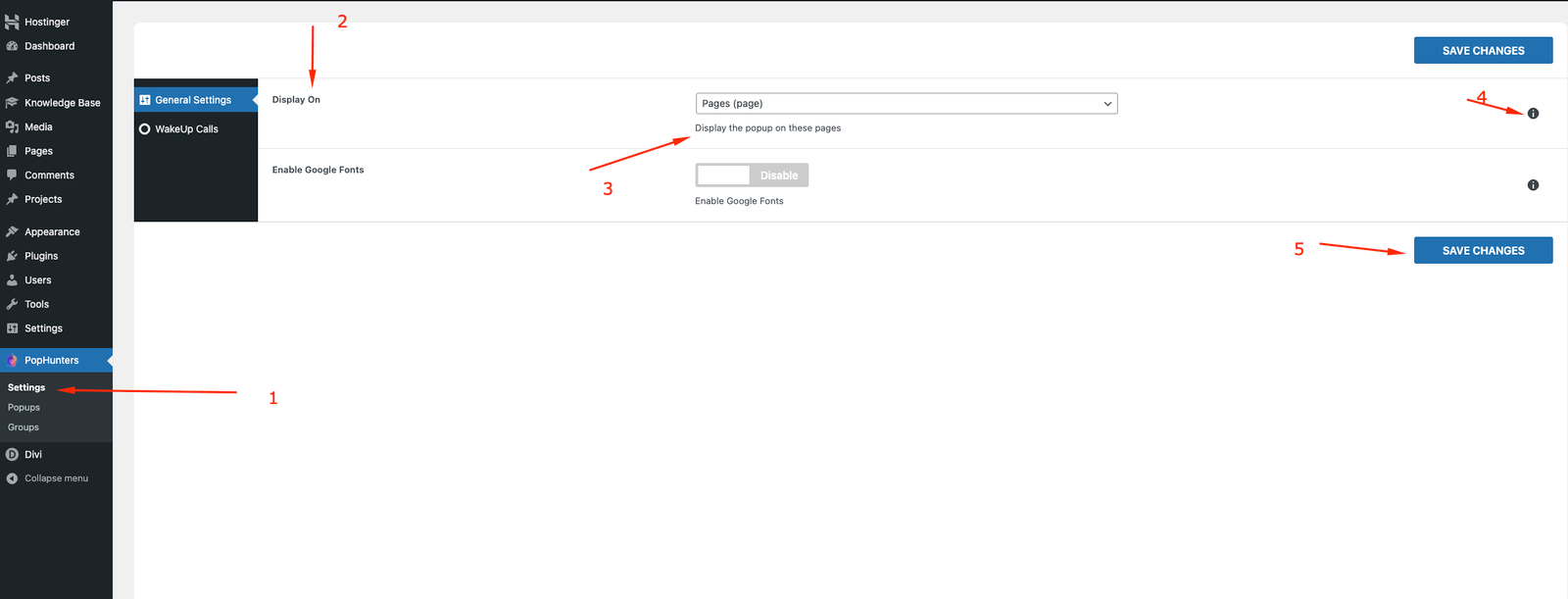
Task: Click the Divi circular D icon
Action: coord(12,455)
